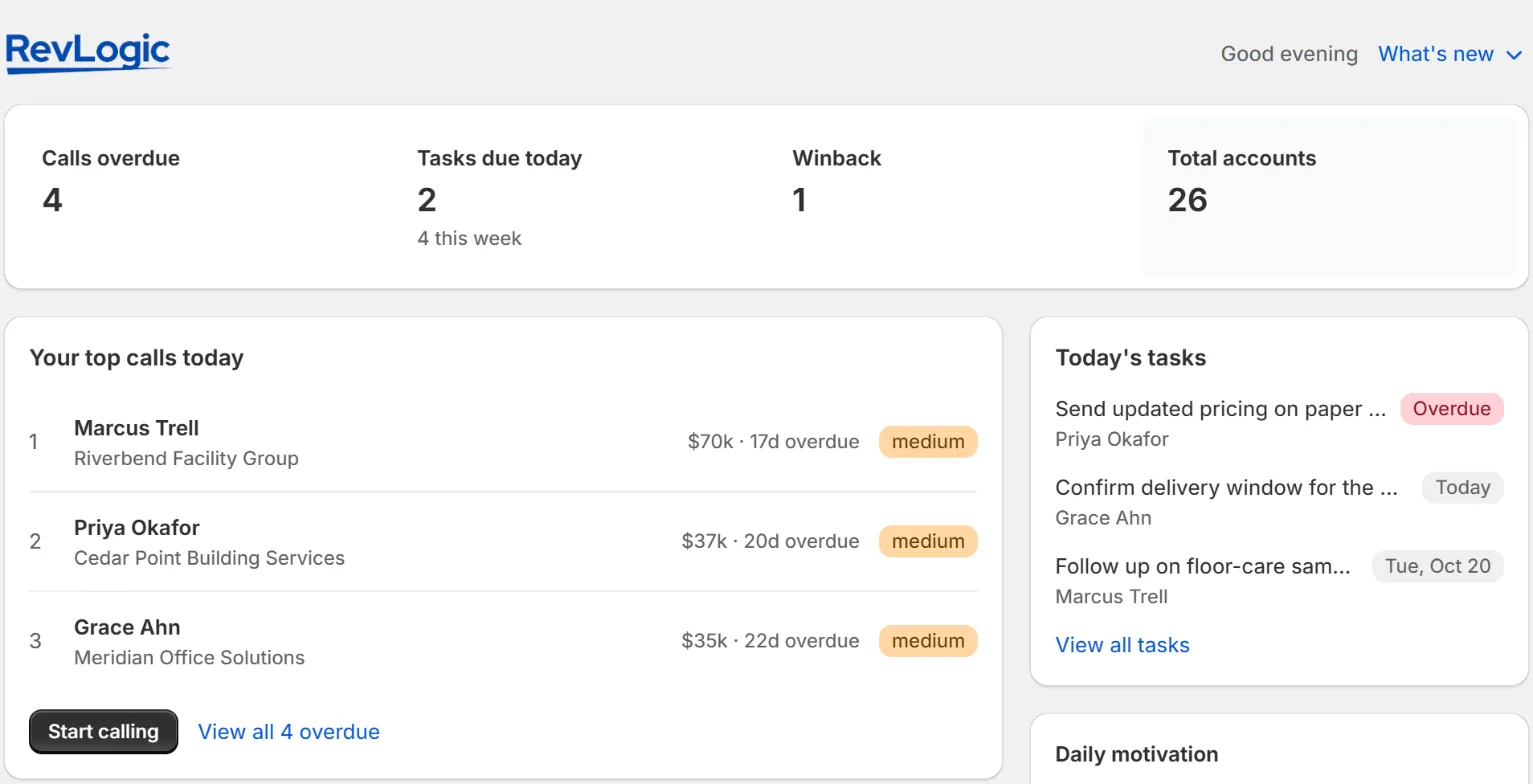Click the 4 this week subtext
Image resolution: width=1533 pixels, height=784 pixels.
pyautogui.click(x=469, y=238)
